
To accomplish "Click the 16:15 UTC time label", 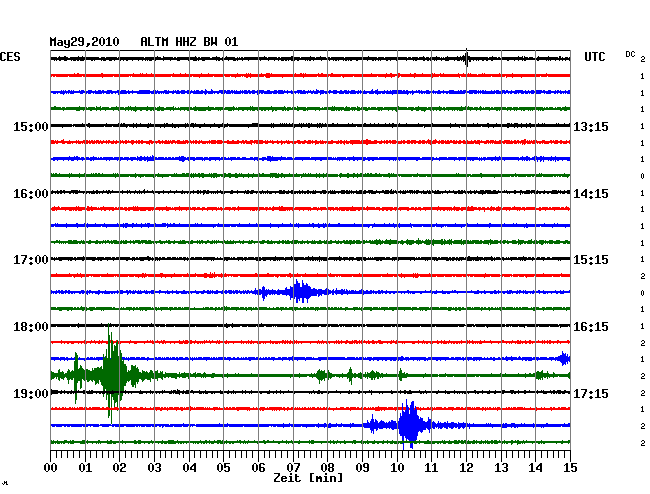I will [591, 327].
